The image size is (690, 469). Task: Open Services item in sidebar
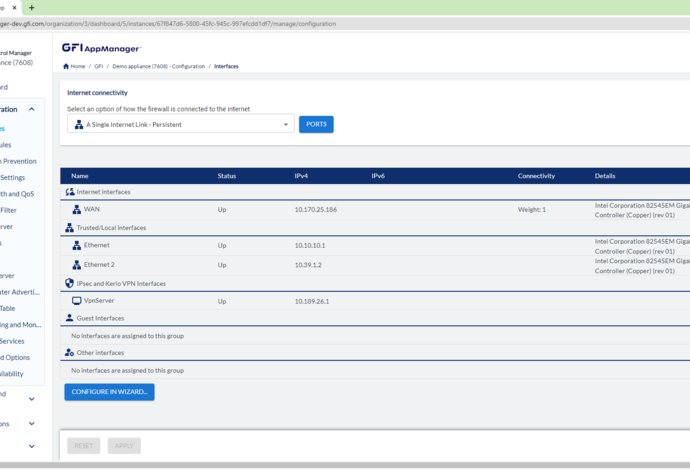click(12, 341)
